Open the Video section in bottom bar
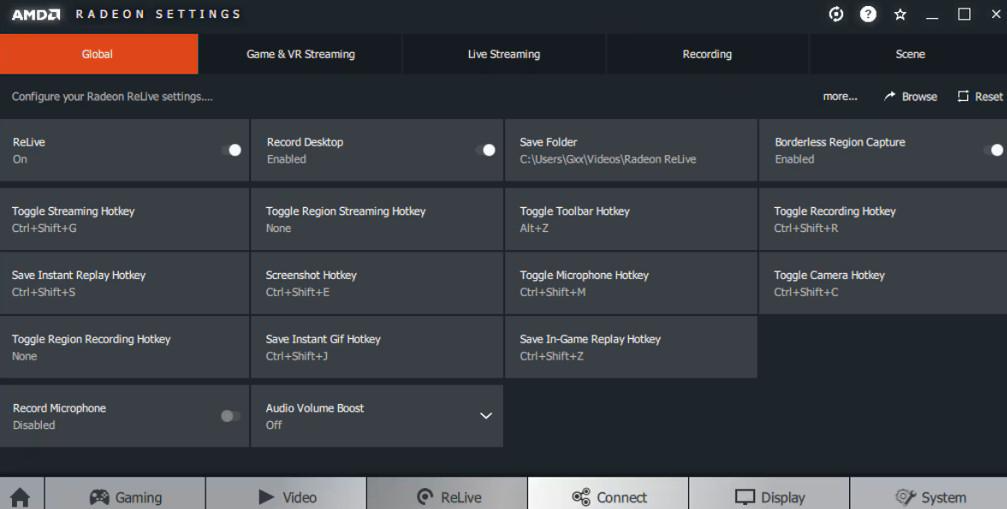The height and width of the screenshot is (509, 1007). pos(286,496)
